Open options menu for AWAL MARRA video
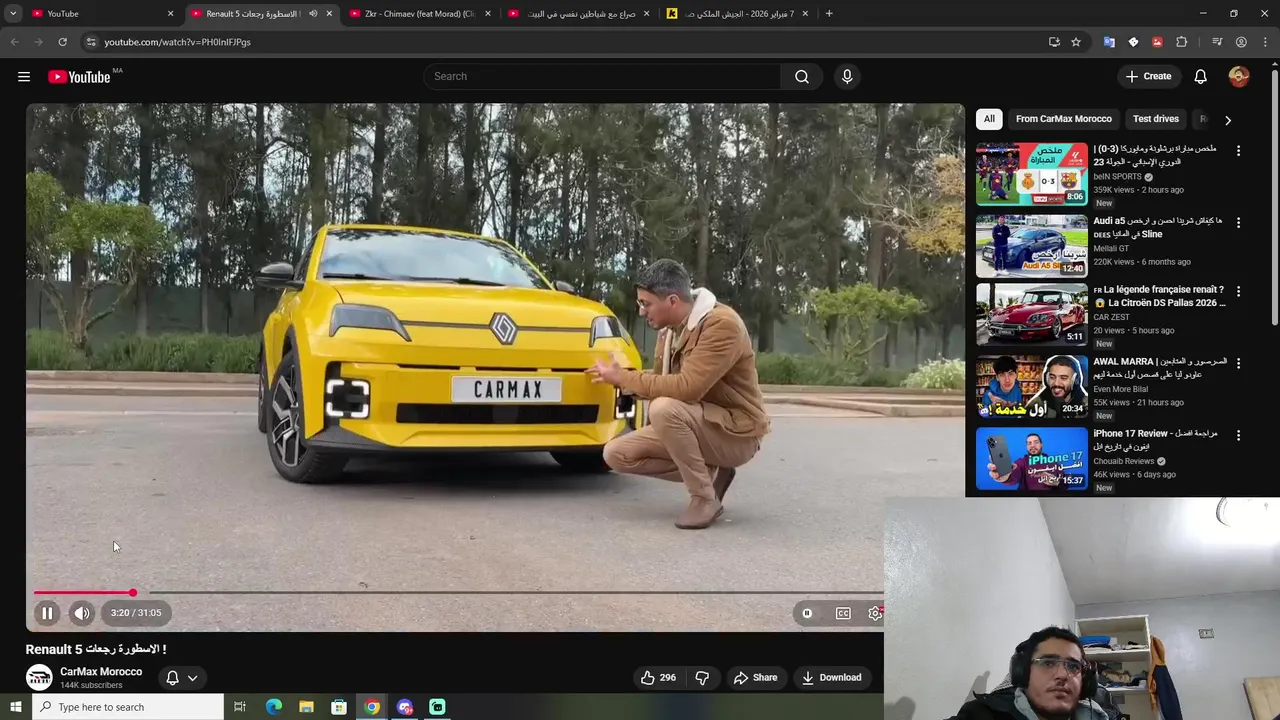 pos(1238,363)
